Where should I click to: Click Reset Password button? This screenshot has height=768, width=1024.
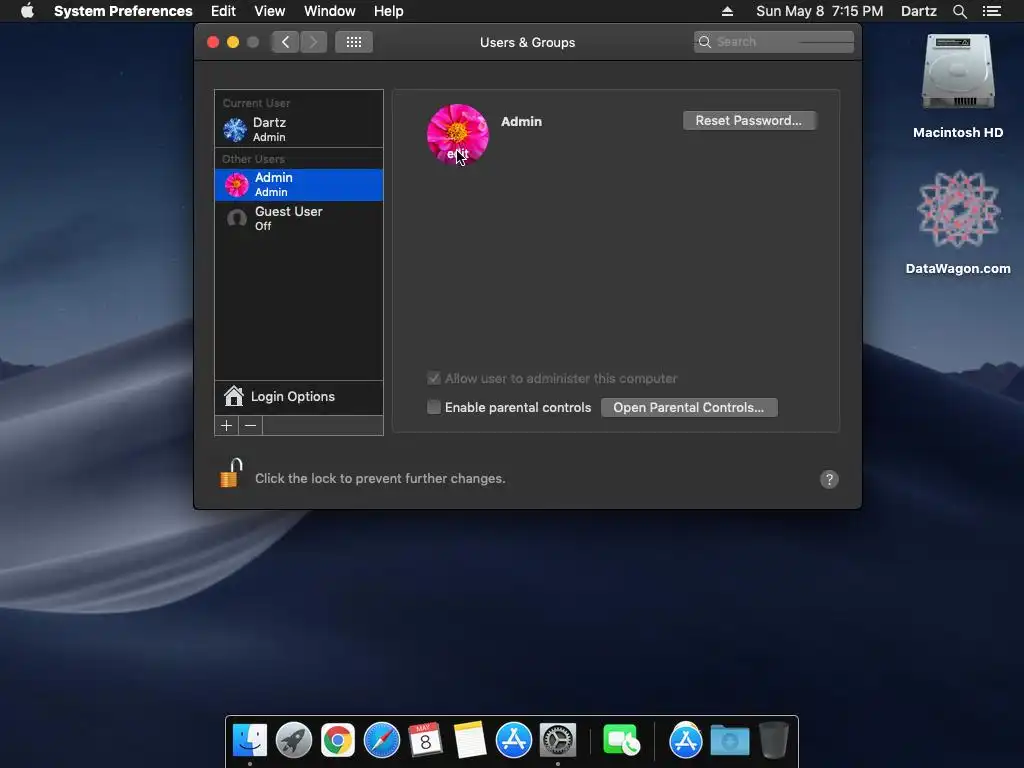pyautogui.click(x=748, y=121)
